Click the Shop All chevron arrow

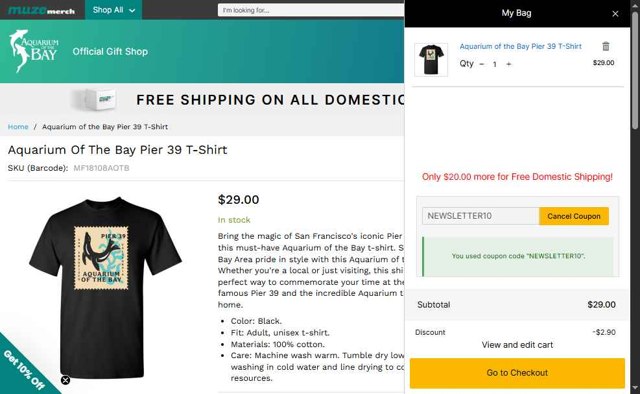coord(132,11)
